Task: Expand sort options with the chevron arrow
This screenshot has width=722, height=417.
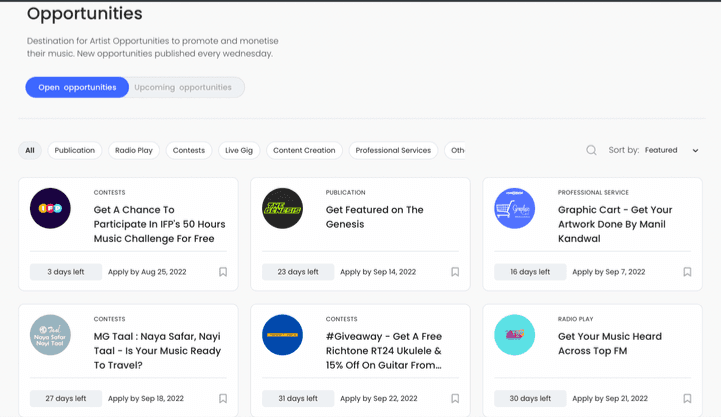Action: pos(695,151)
